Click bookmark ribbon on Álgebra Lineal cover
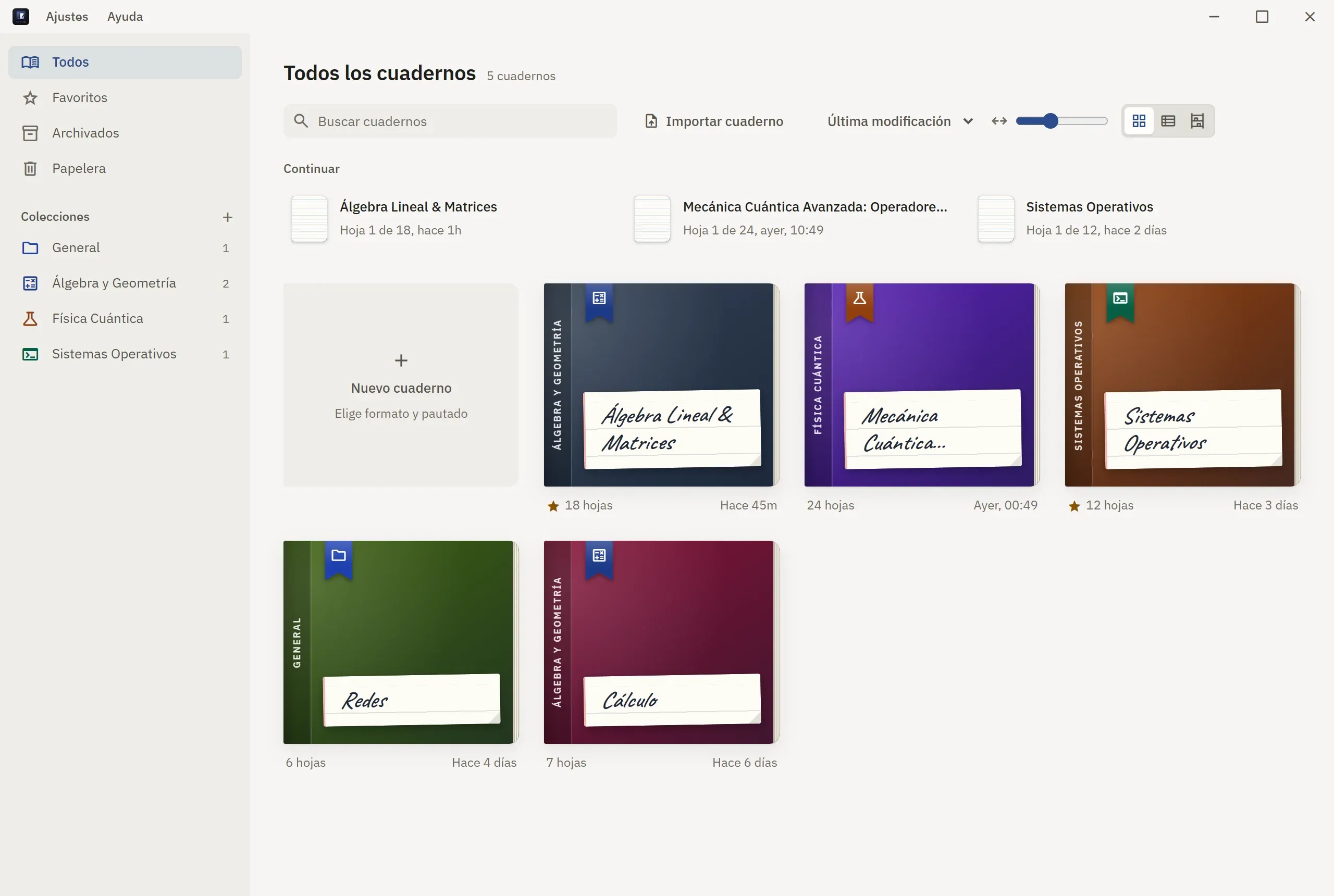The width and height of the screenshot is (1334, 896). (599, 302)
